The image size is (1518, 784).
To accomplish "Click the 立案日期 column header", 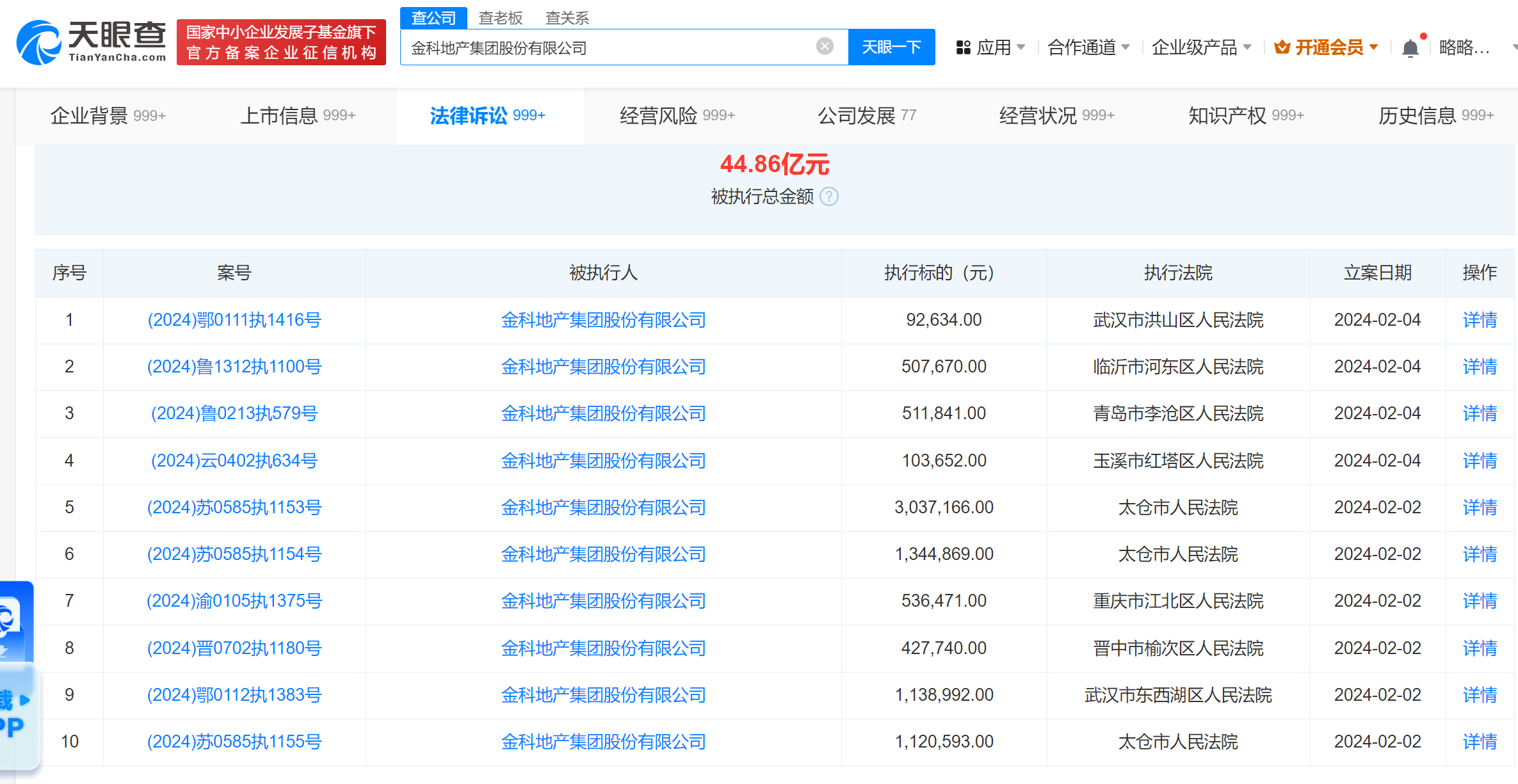I will pyautogui.click(x=1377, y=273).
